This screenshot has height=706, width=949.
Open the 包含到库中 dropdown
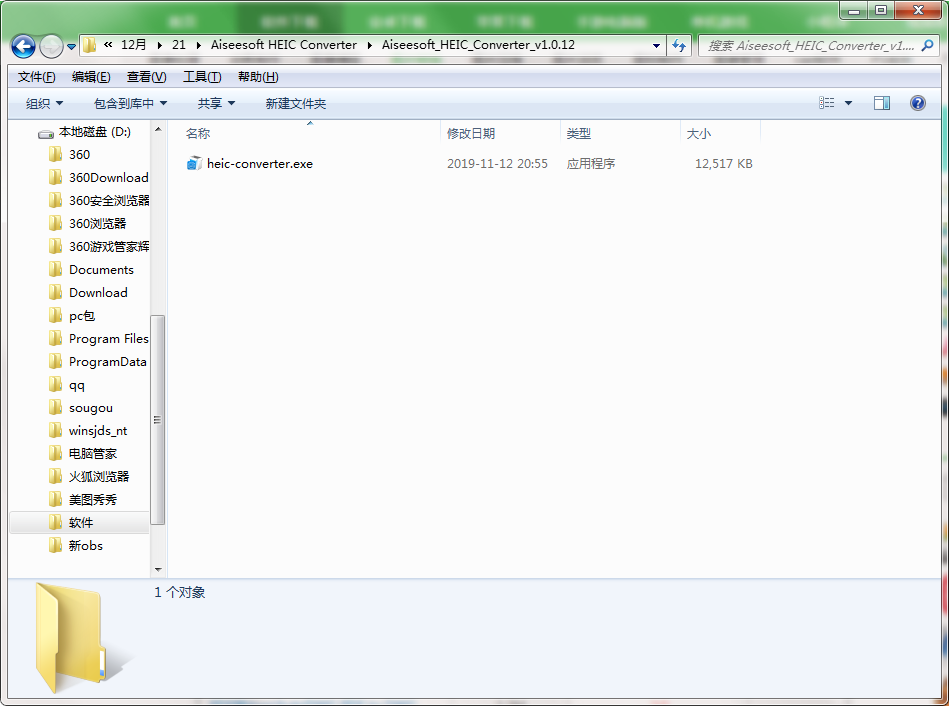(x=130, y=104)
